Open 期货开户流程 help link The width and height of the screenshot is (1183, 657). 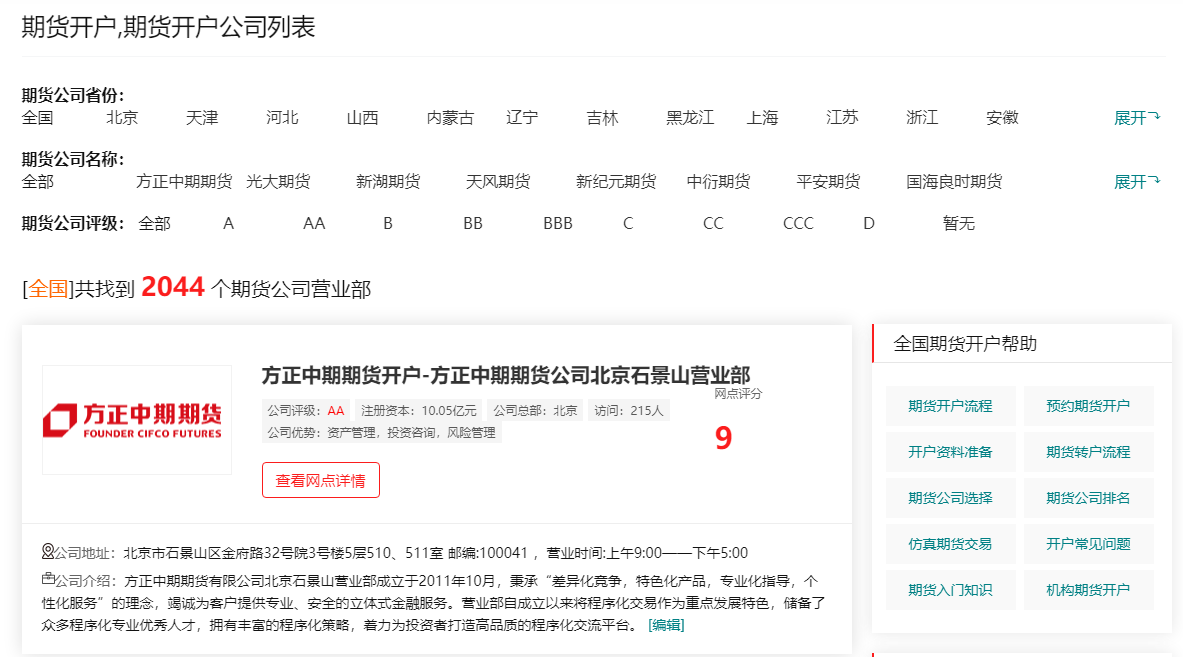coord(951,407)
